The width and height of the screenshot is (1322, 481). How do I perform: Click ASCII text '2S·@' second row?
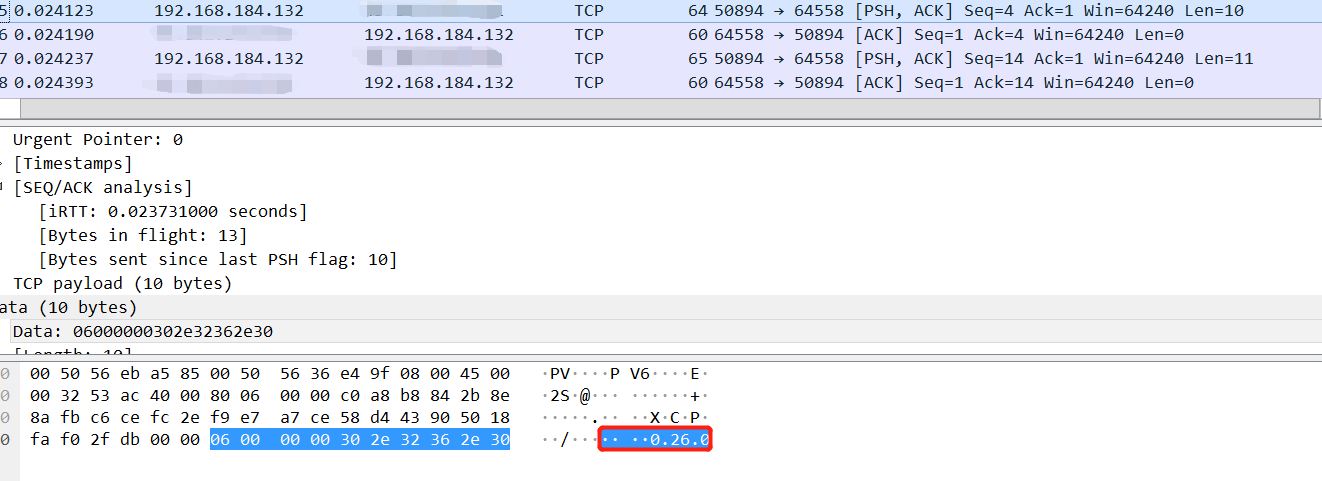(x=570, y=395)
